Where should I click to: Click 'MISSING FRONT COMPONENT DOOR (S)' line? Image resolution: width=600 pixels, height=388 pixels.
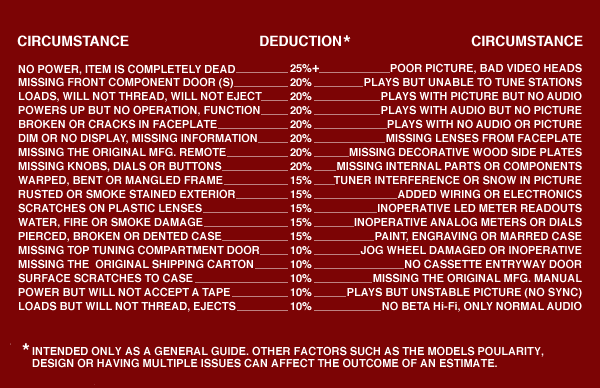click(126, 83)
